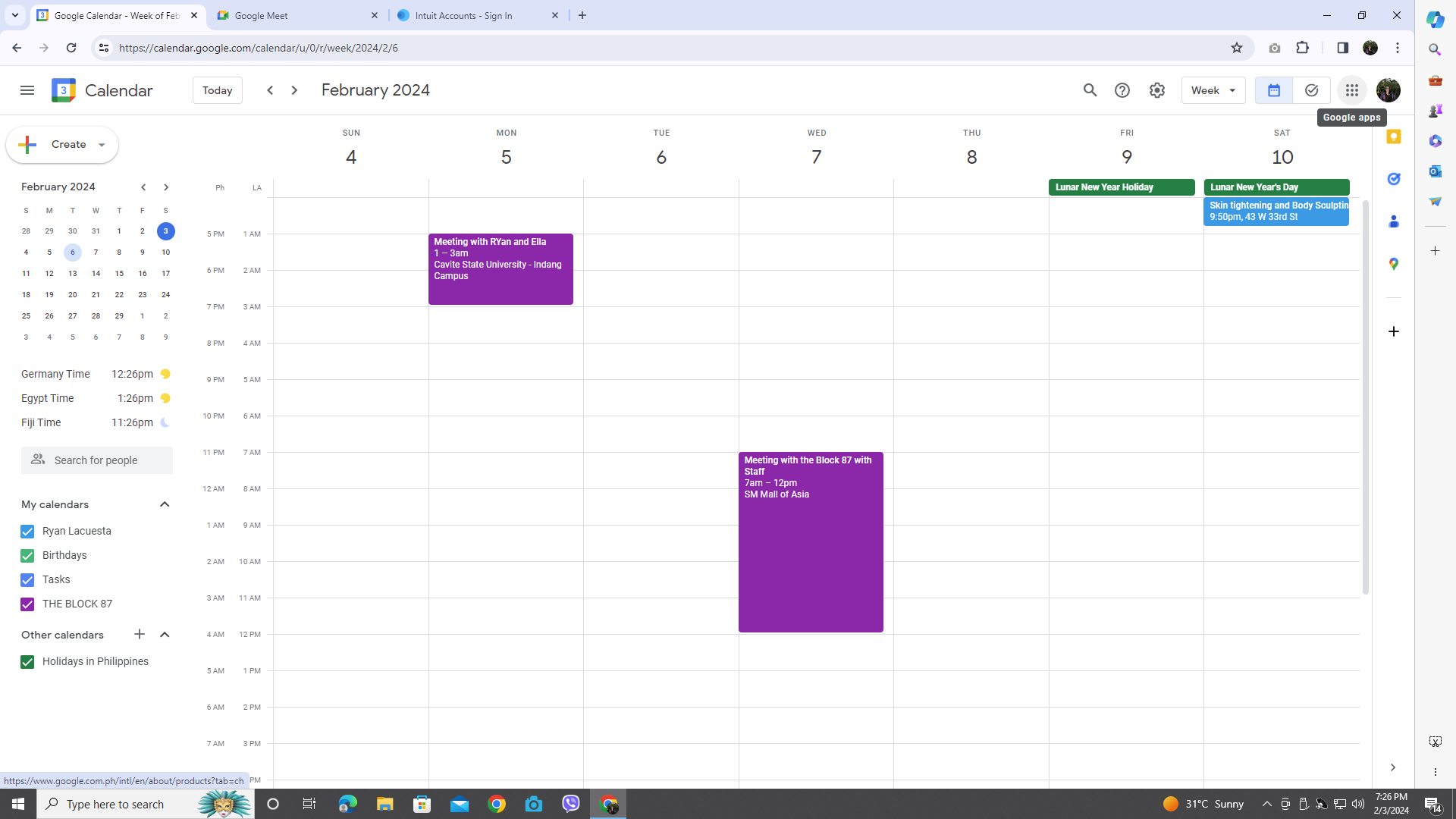Screen dimensions: 1456x819
Task: Collapse the My calendars section
Action: 165,504
